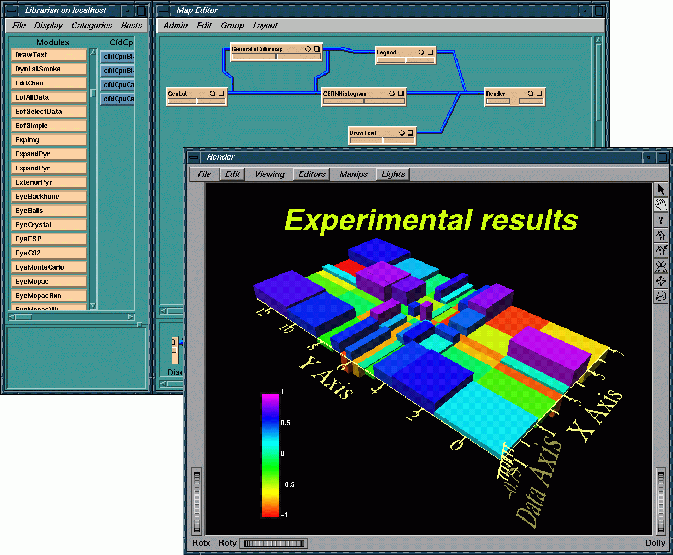Select the ExternalPyr module in Librarian
The height and width of the screenshot is (555, 673).
point(49,183)
